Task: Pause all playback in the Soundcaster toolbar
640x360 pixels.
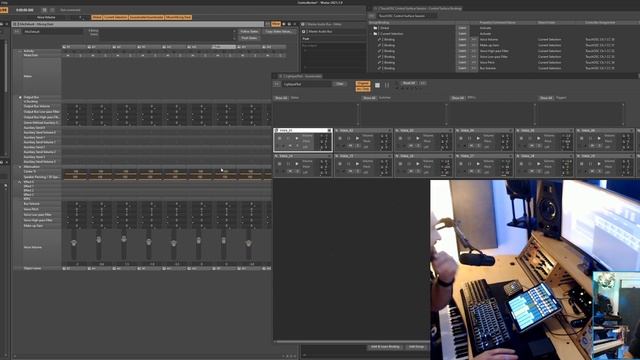Action: [x=387, y=85]
